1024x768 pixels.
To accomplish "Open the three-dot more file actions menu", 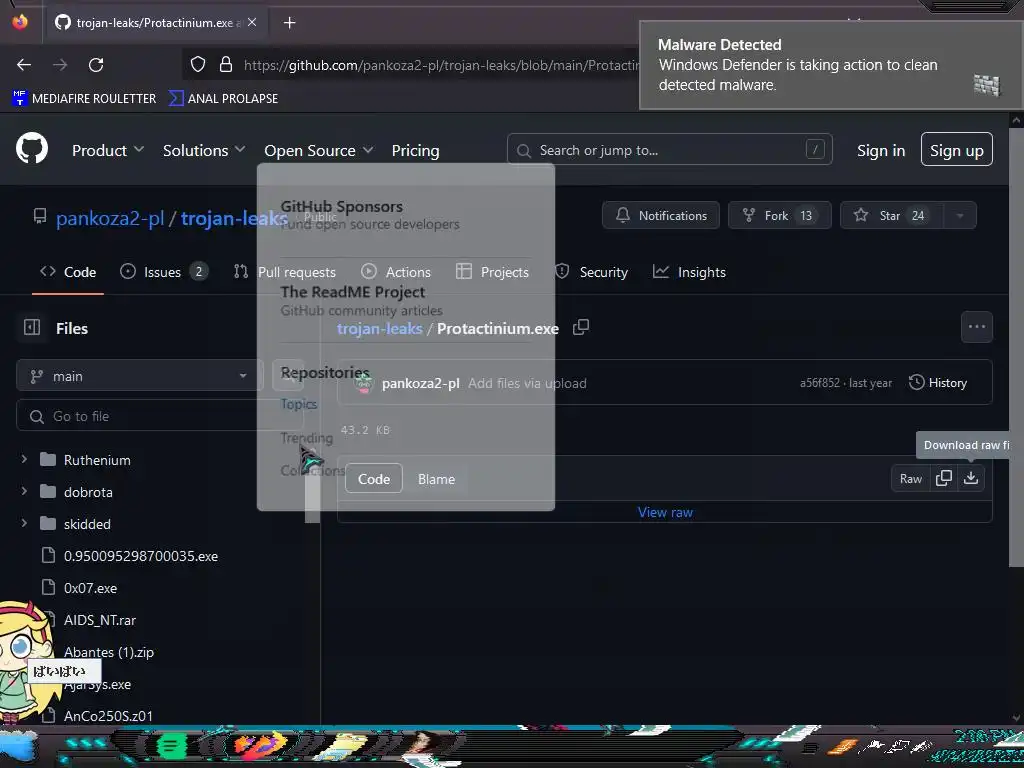I will [x=976, y=327].
